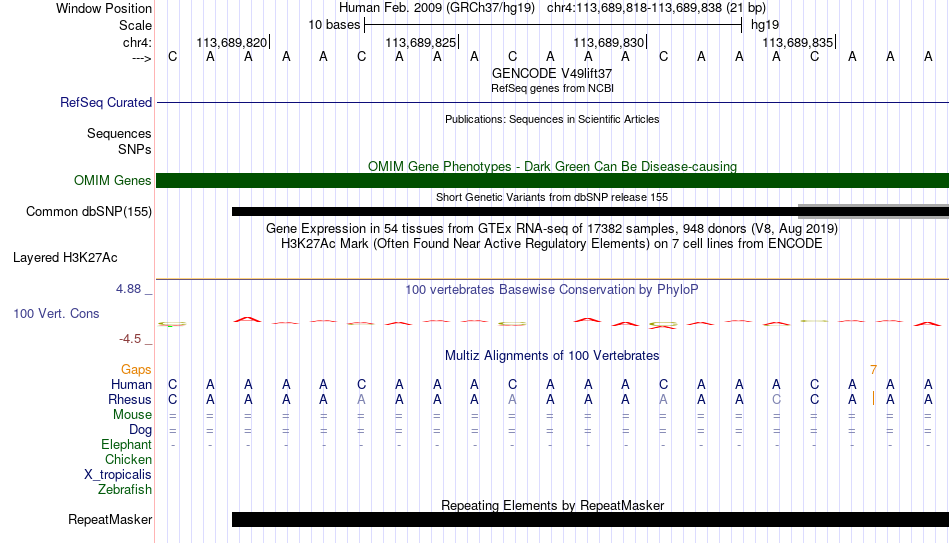Click the black RepeatMasker element bar
Viewport: 950px width, 543px height.
590,519
